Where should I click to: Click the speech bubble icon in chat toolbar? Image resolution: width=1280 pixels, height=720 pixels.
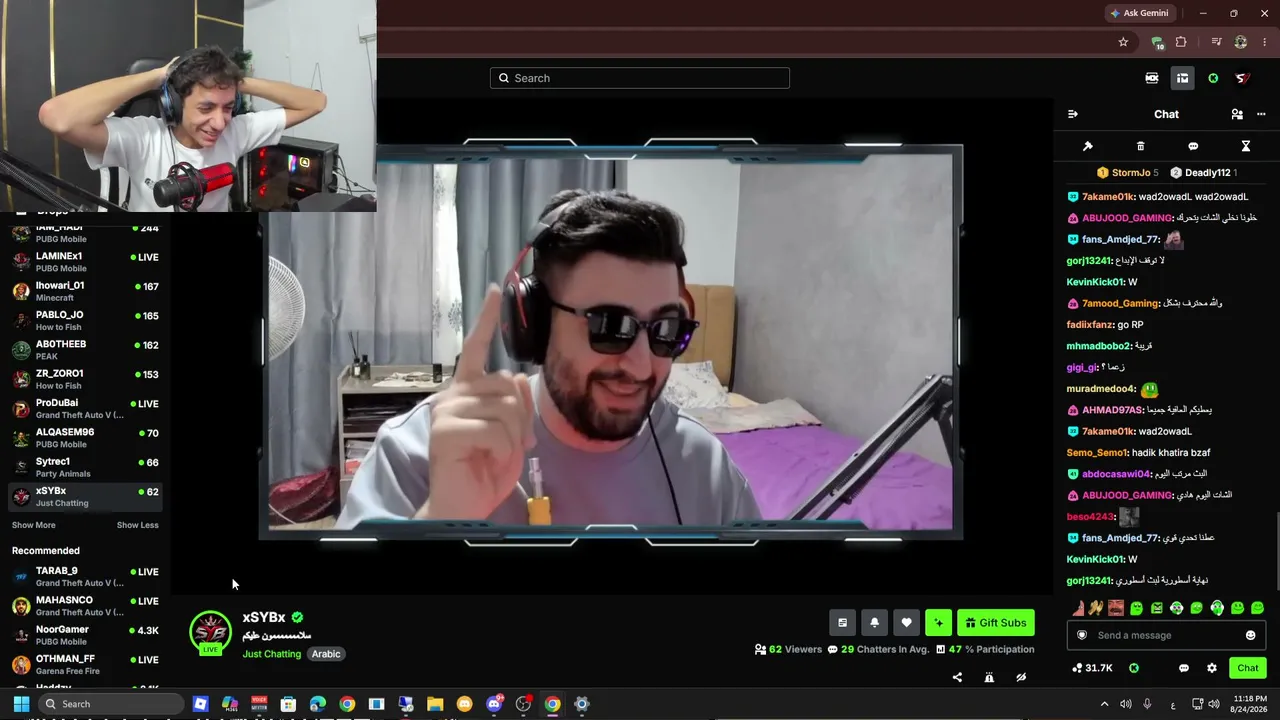pyautogui.click(x=1193, y=146)
